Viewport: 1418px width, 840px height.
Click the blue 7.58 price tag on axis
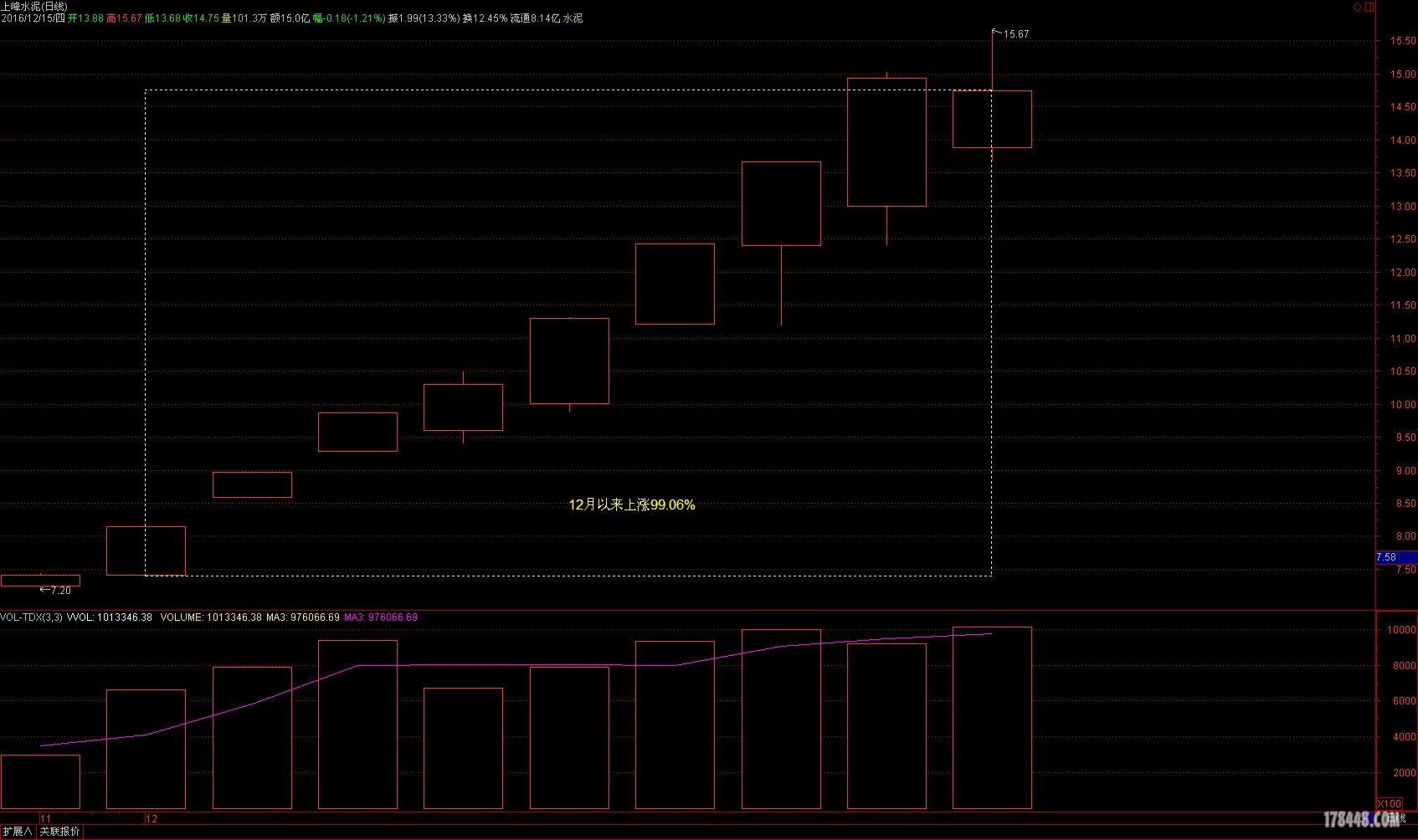point(1396,557)
